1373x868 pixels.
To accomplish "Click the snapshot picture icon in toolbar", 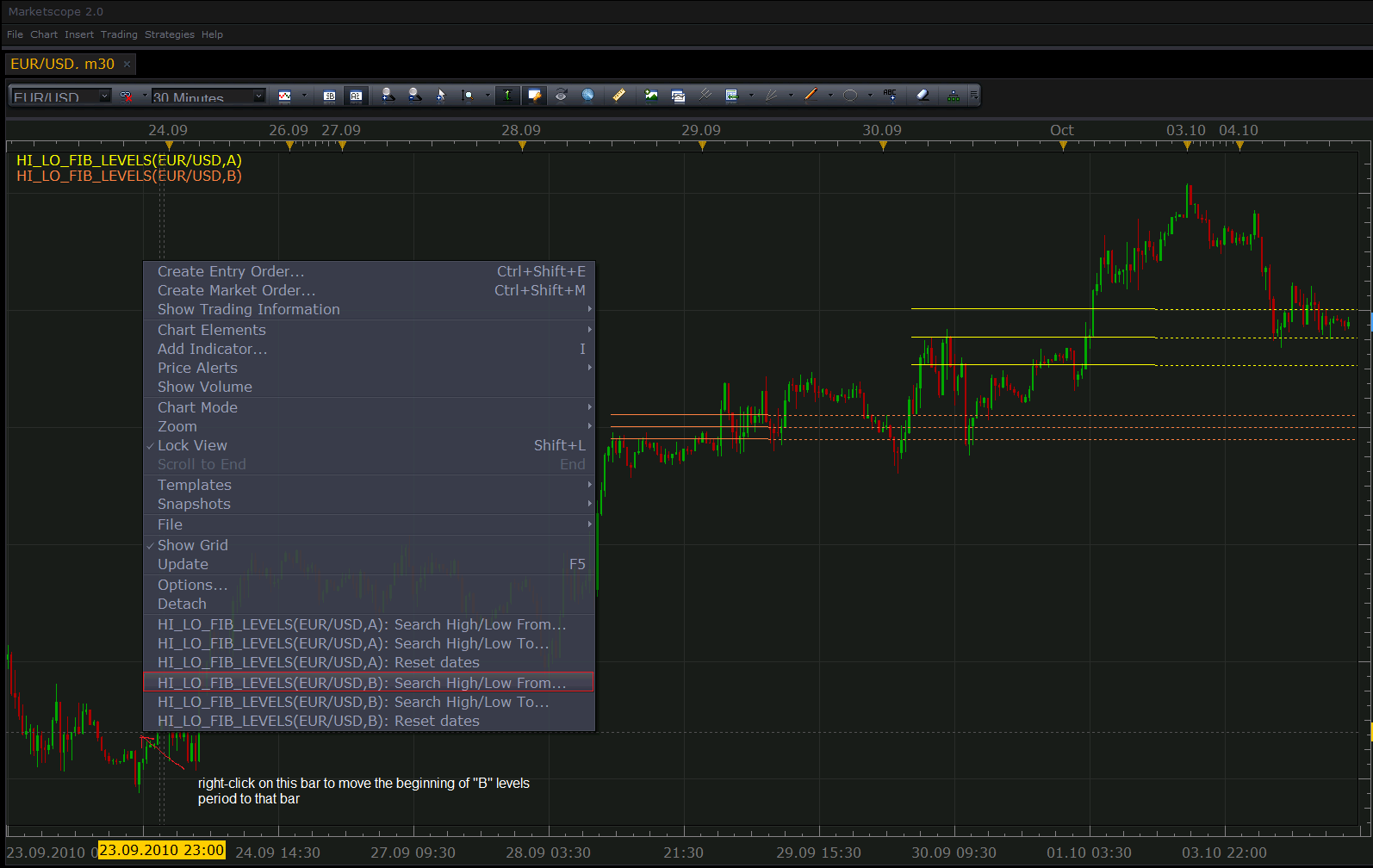I will tap(651, 95).
